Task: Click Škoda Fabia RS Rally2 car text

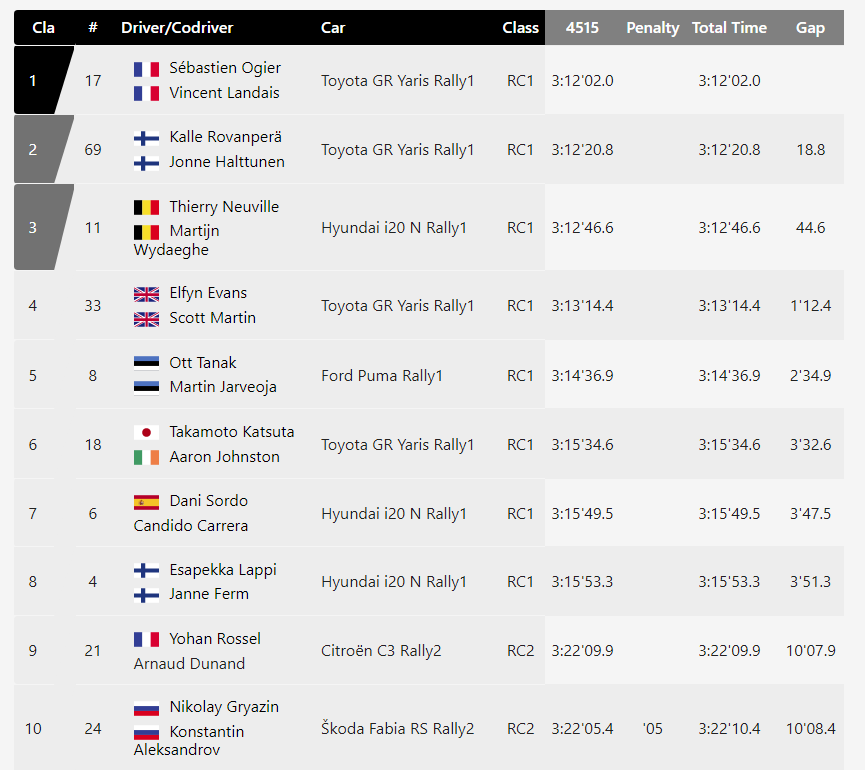Action: (x=397, y=729)
